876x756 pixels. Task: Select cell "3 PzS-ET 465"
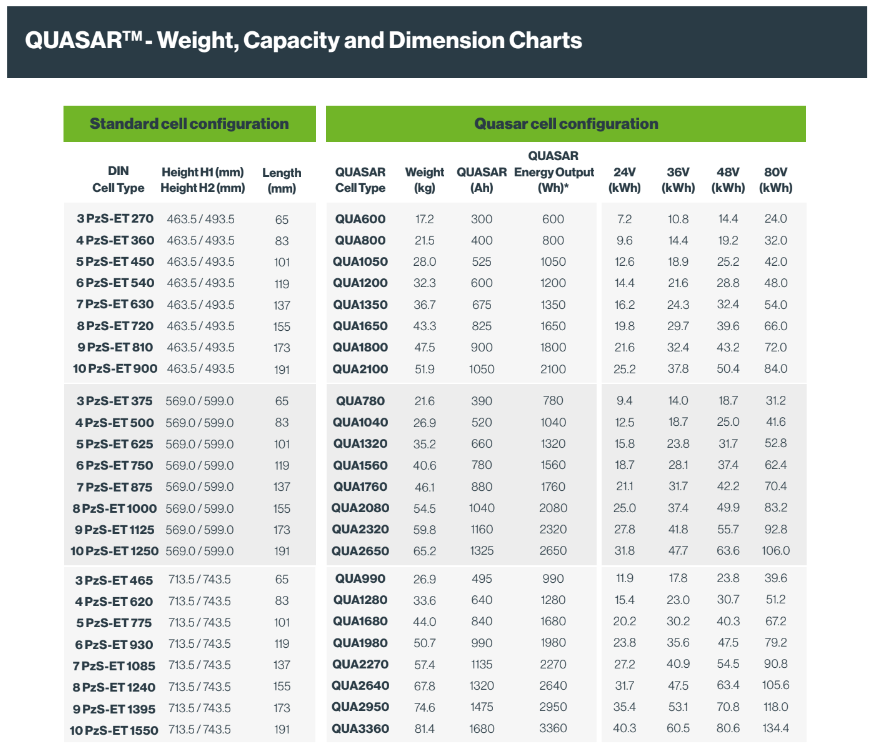(114, 581)
